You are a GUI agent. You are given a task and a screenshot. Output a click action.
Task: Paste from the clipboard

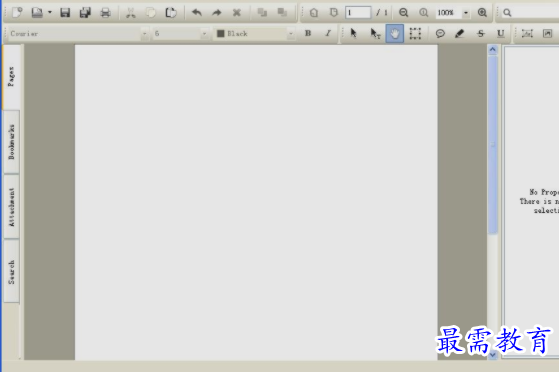(x=171, y=13)
